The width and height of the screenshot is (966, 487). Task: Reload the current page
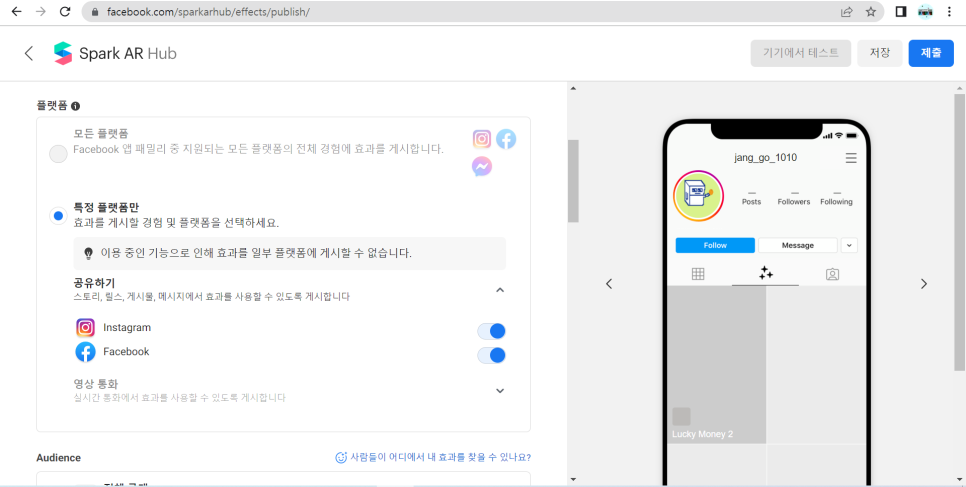(x=65, y=12)
